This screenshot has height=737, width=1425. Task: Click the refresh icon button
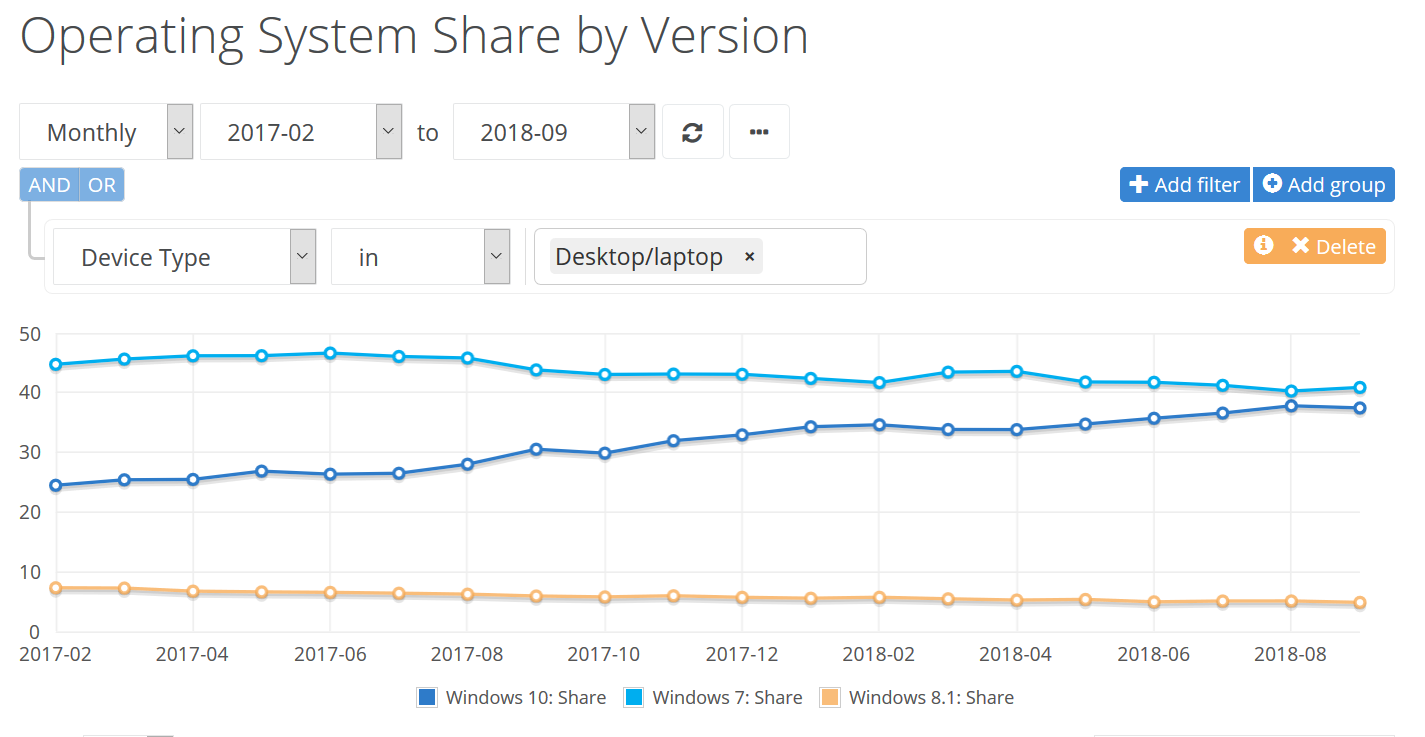pos(692,132)
